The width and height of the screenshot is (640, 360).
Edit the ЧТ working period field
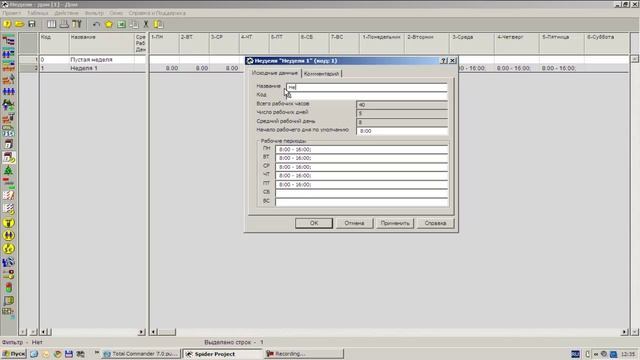coord(362,176)
